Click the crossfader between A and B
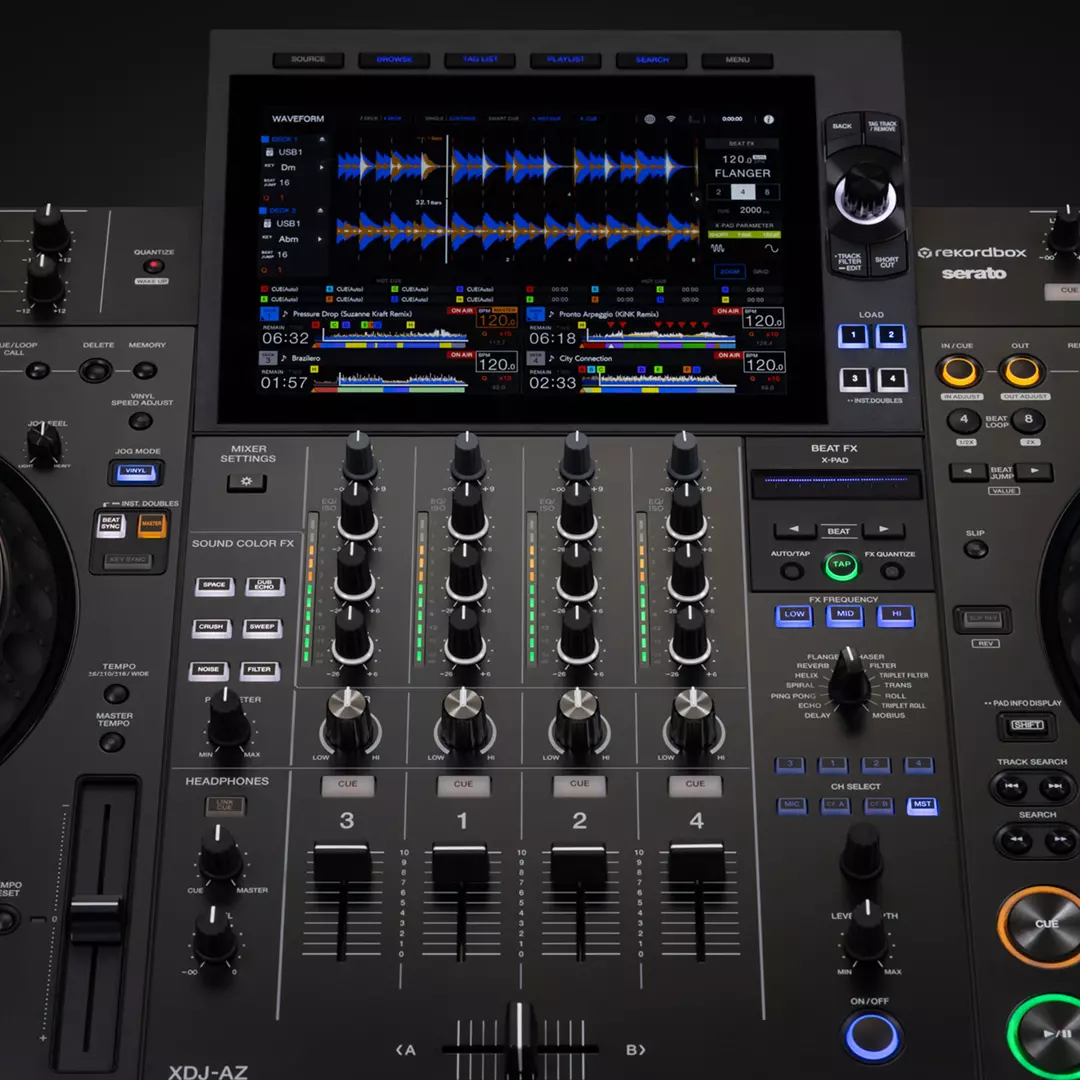 (x=519, y=1039)
